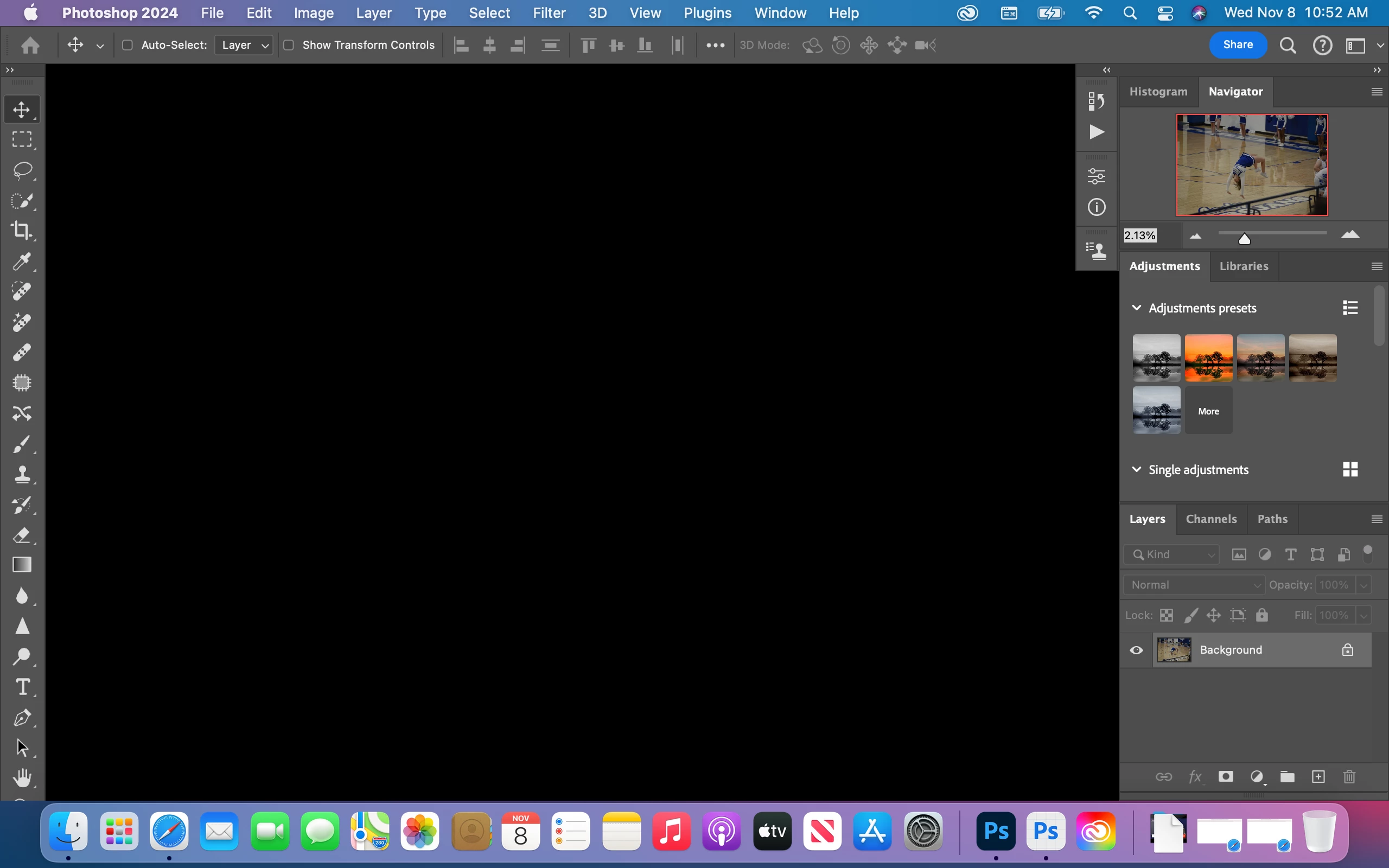Activate the Pen tool
This screenshot has height=868, width=1389.
coord(22,718)
